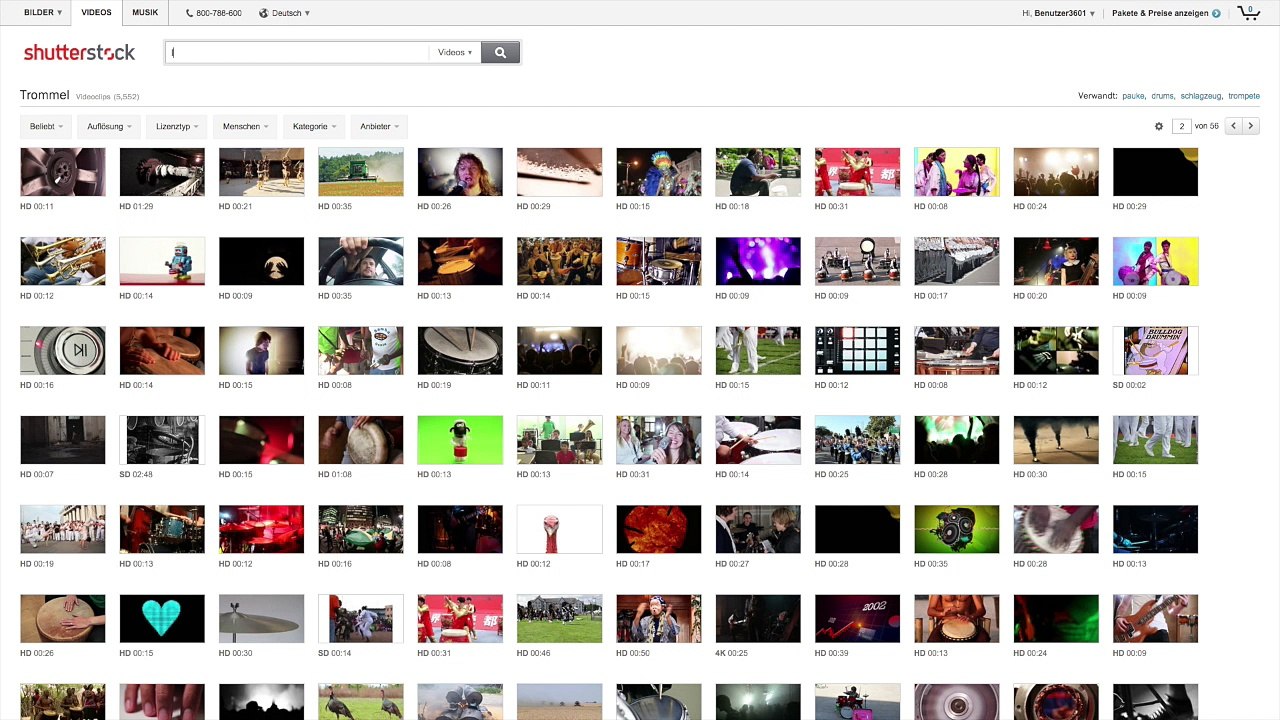1280x720 pixels.
Task: Open the shopping cart icon
Action: tap(1248, 13)
